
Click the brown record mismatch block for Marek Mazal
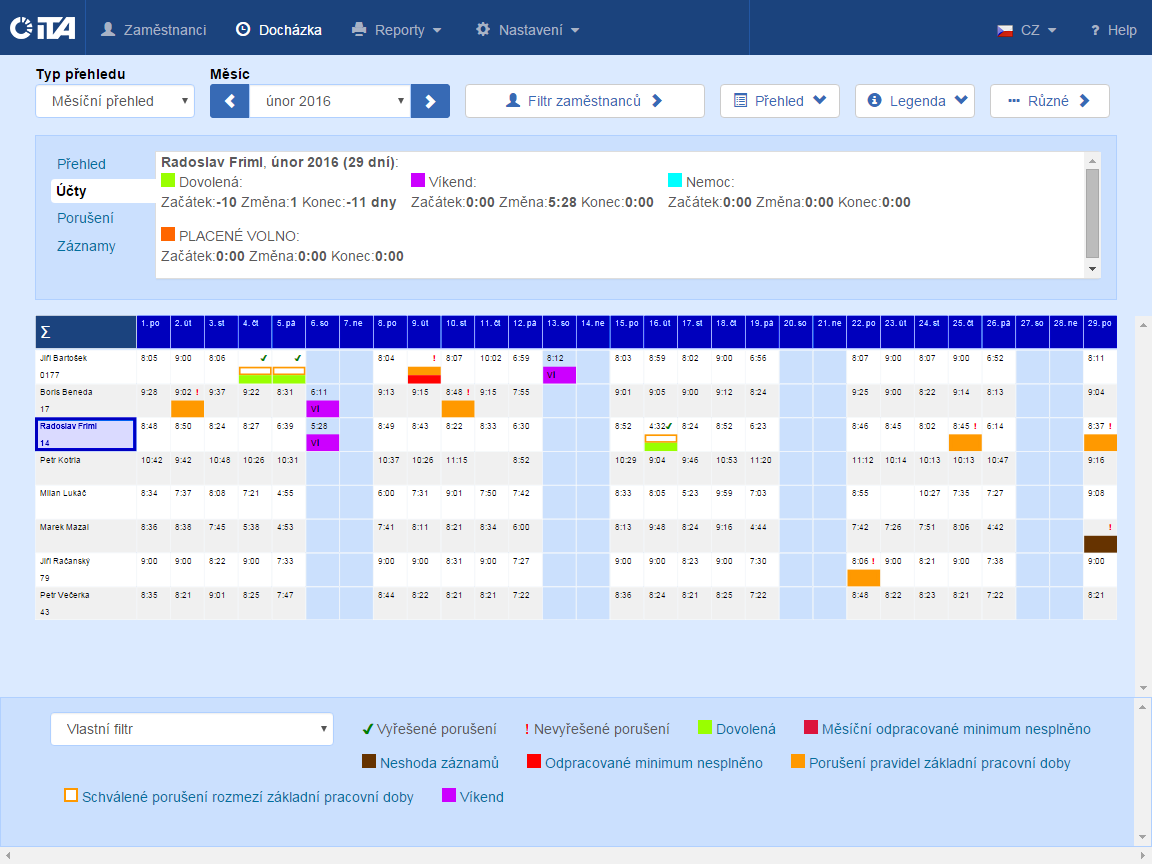1100,544
